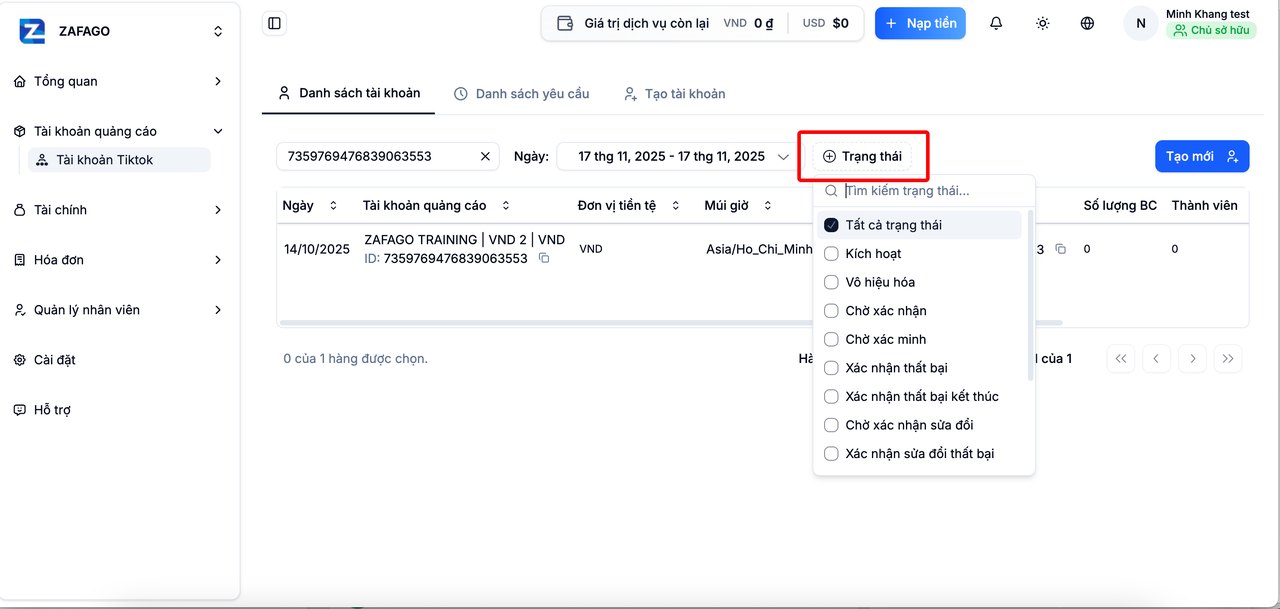The height and width of the screenshot is (609, 1280).
Task: Click the Chủ sở hữu badge
Action: click(1211, 31)
